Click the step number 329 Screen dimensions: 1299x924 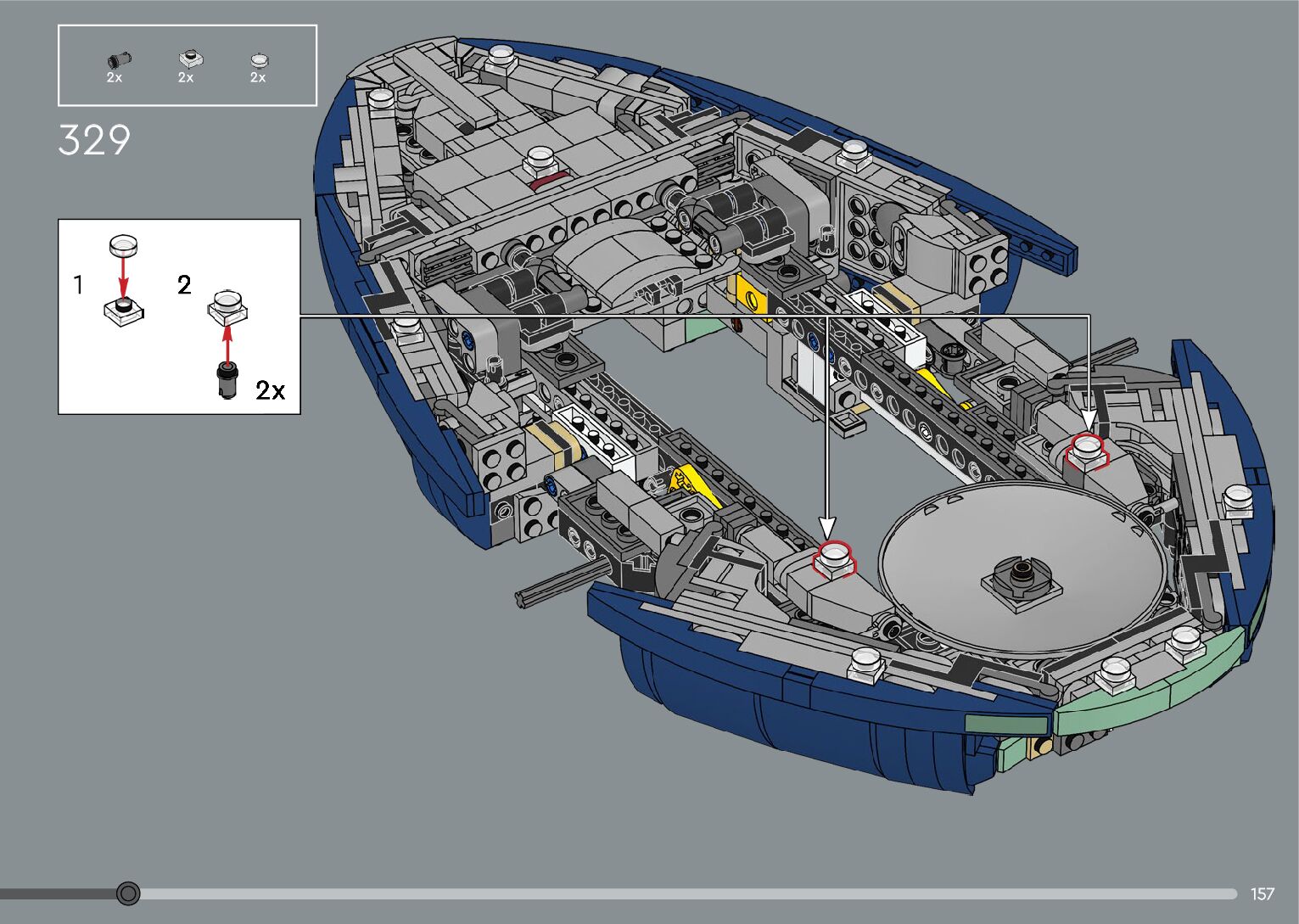tap(94, 141)
